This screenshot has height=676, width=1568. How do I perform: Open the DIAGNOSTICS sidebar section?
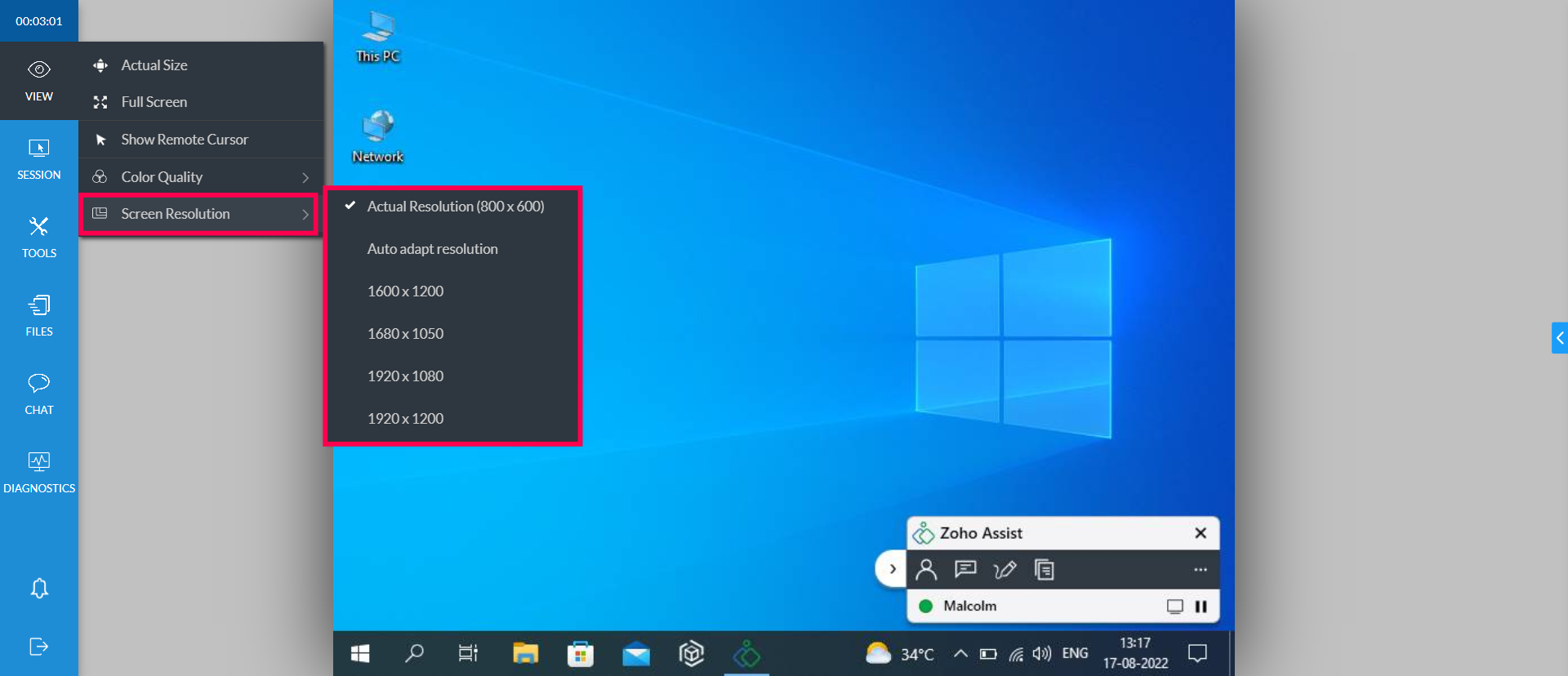tap(39, 473)
